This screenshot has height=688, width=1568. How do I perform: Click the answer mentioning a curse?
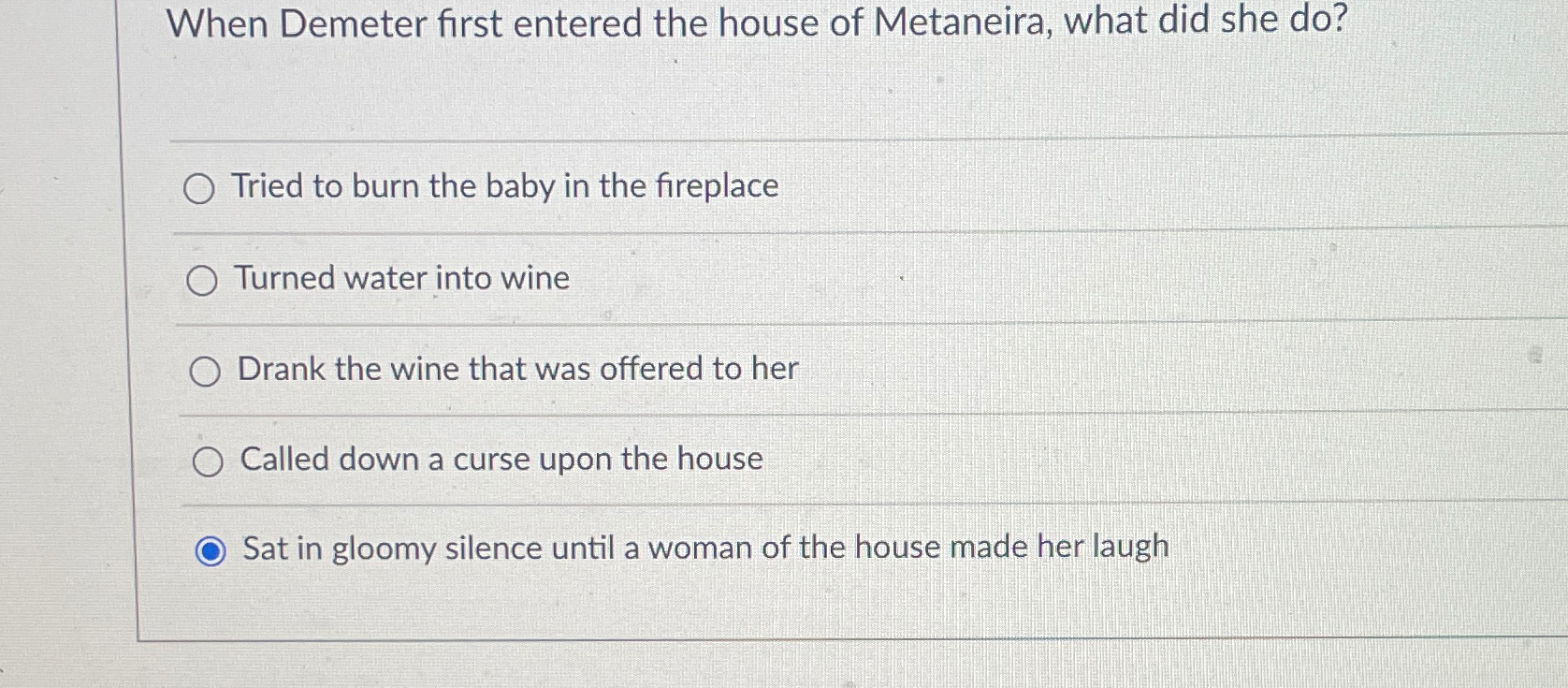click(501, 459)
